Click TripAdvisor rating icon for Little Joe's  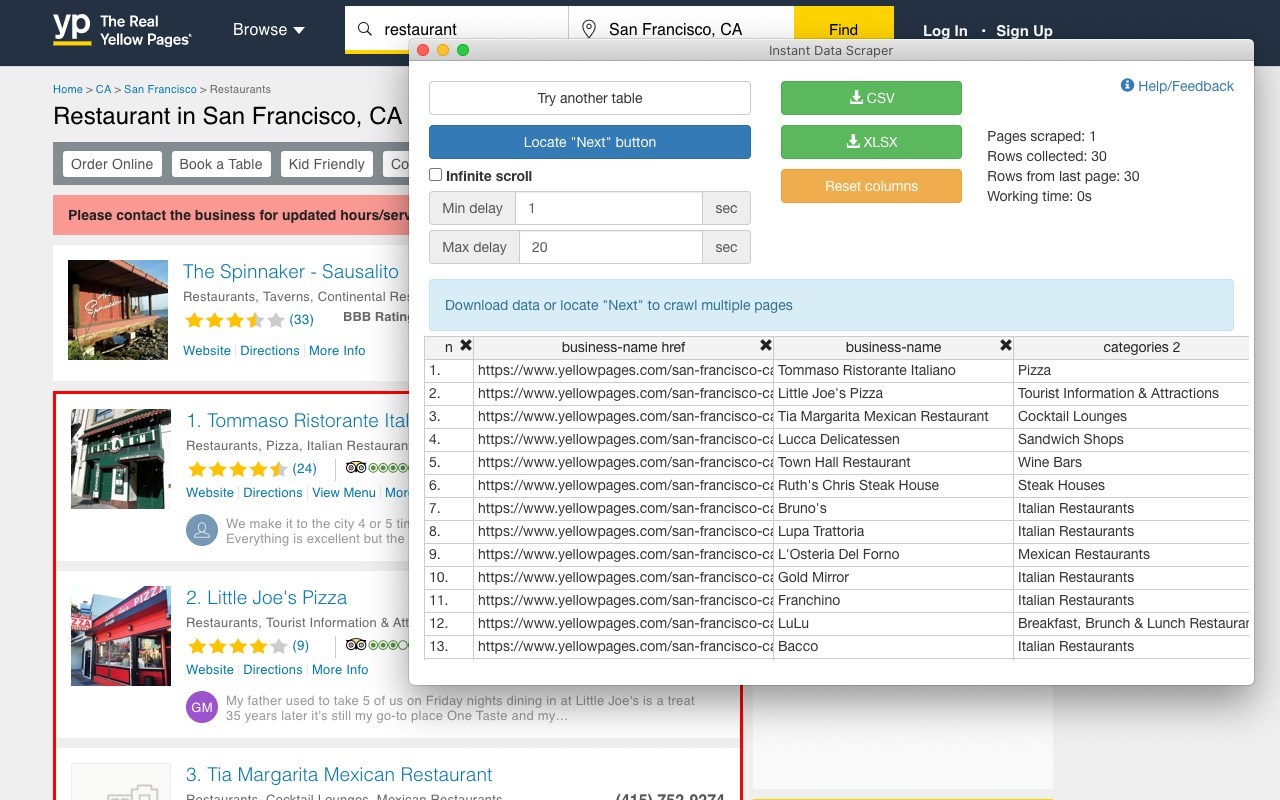(x=376, y=645)
